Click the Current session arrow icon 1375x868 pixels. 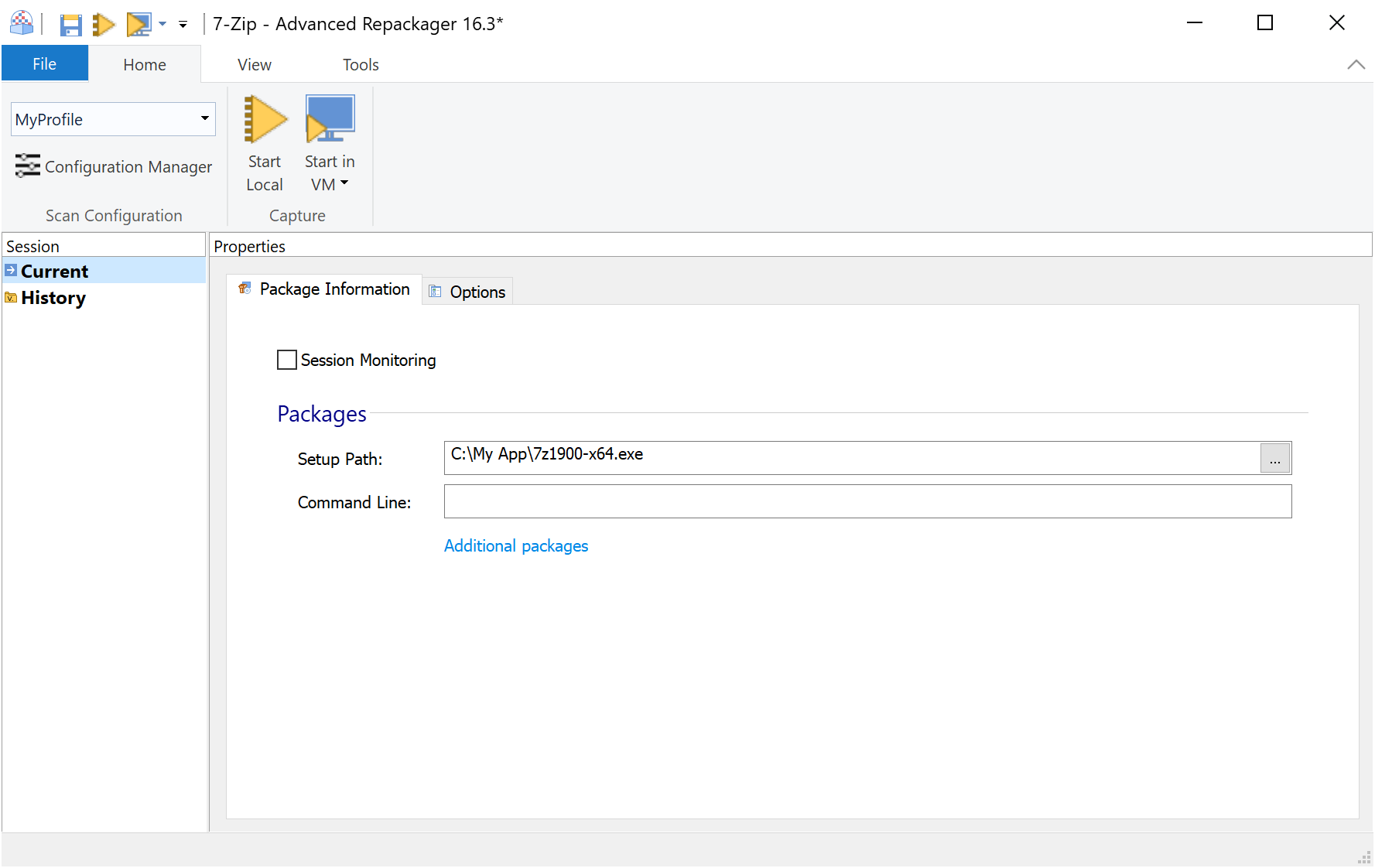tap(11, 270)
